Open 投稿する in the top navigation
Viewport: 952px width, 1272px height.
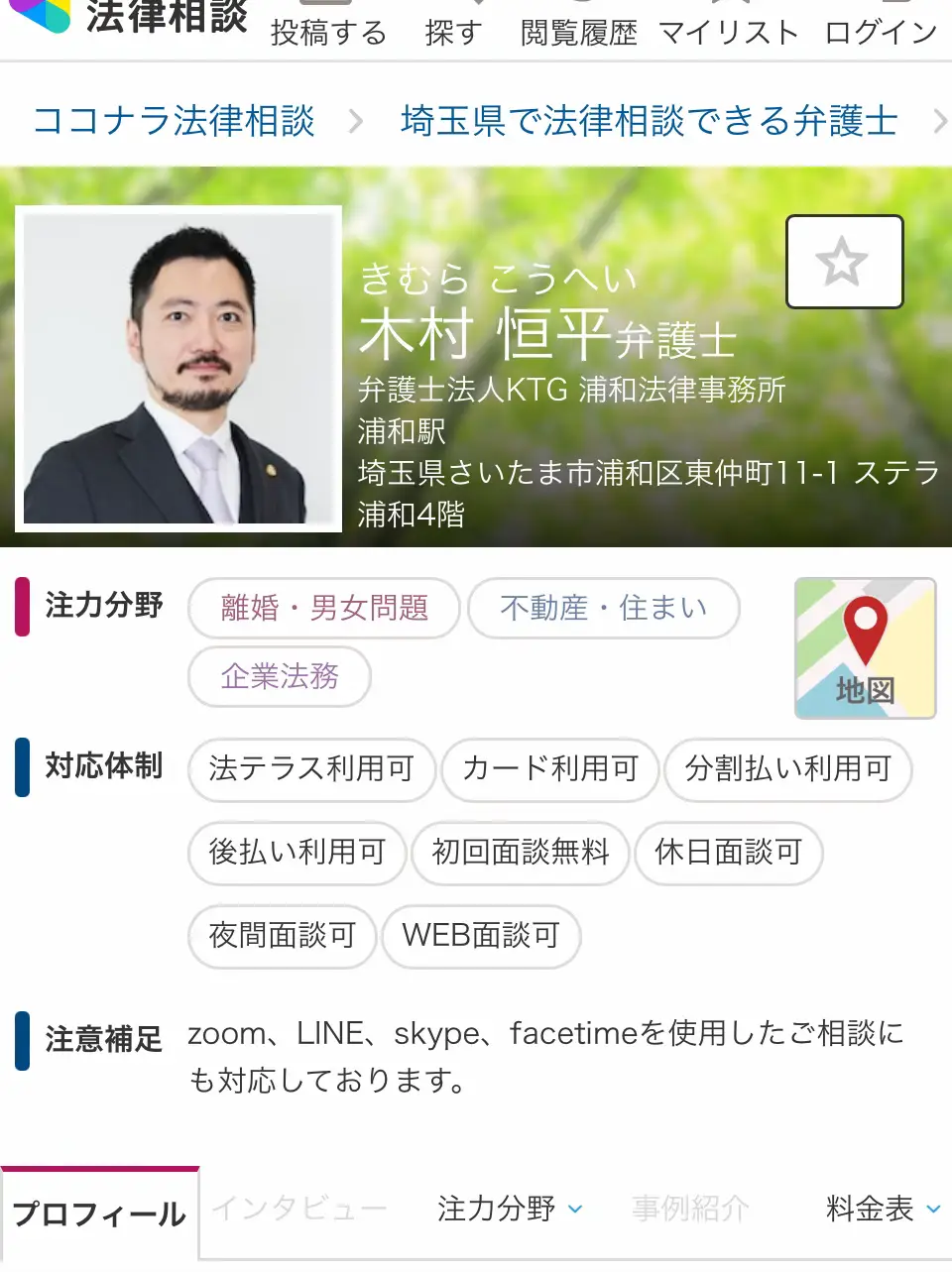328,32
